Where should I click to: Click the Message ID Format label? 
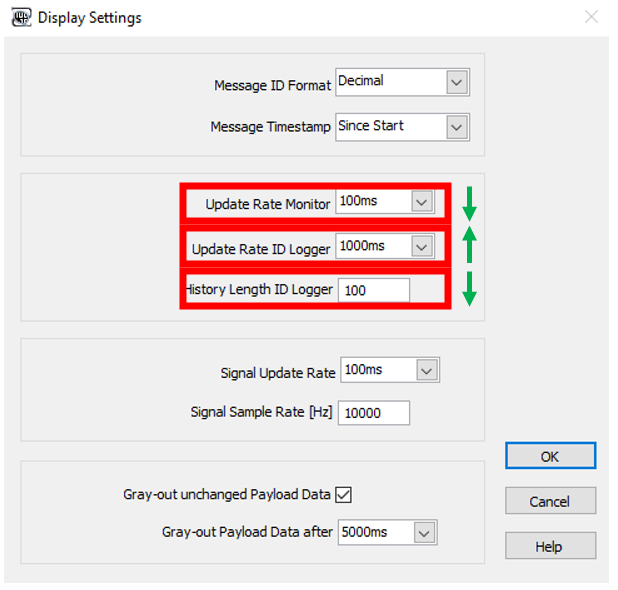click(x=272, y=86)
